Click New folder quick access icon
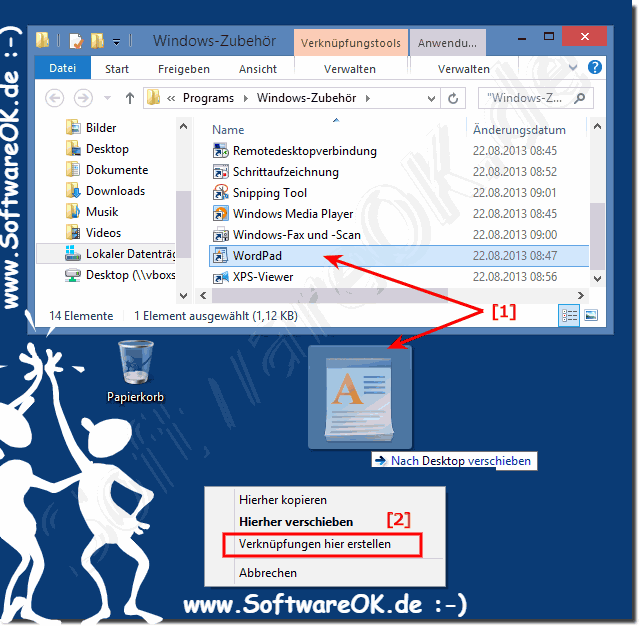 (97, 41)
